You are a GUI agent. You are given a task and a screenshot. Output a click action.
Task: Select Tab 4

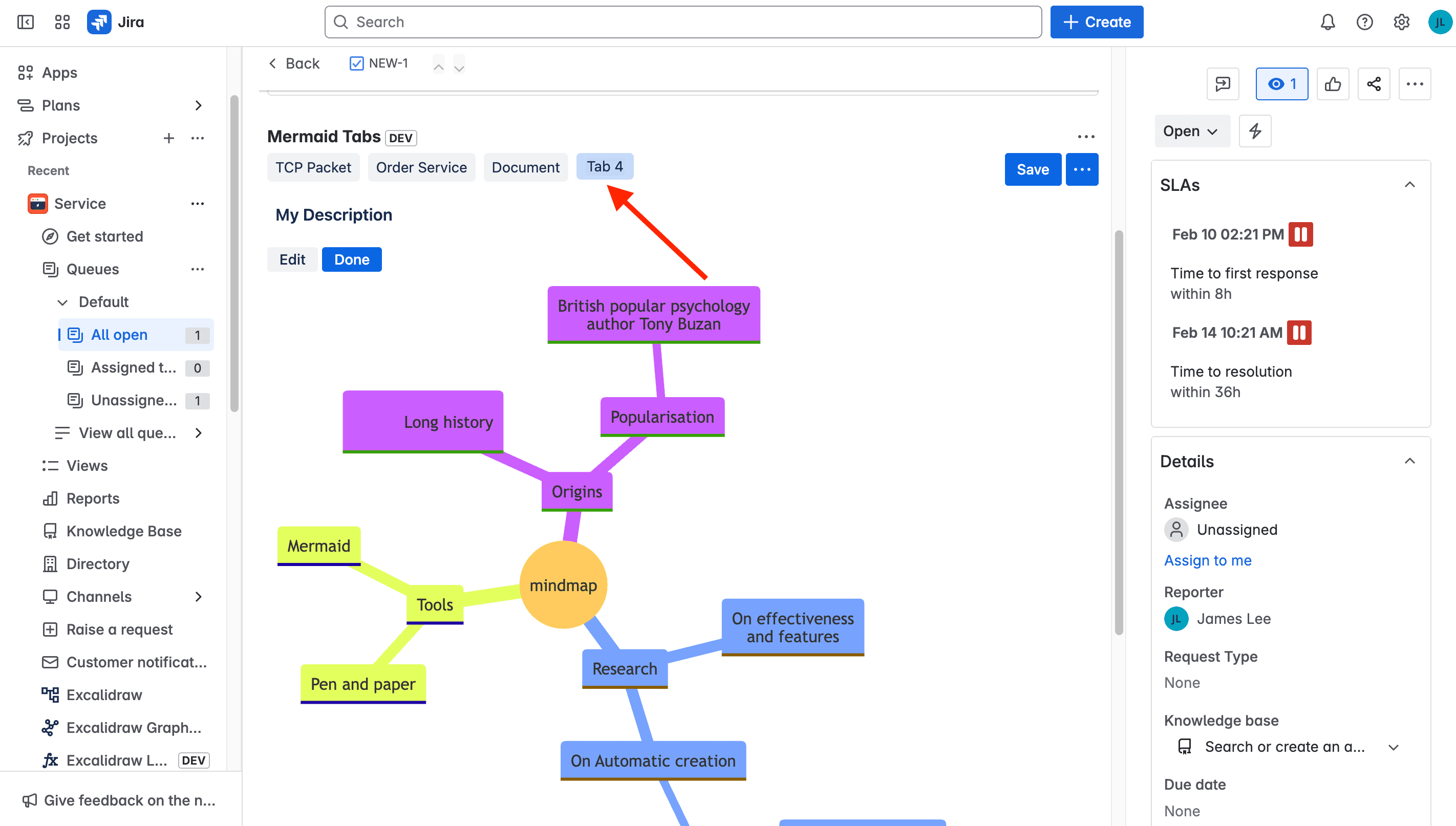point(605,166)
